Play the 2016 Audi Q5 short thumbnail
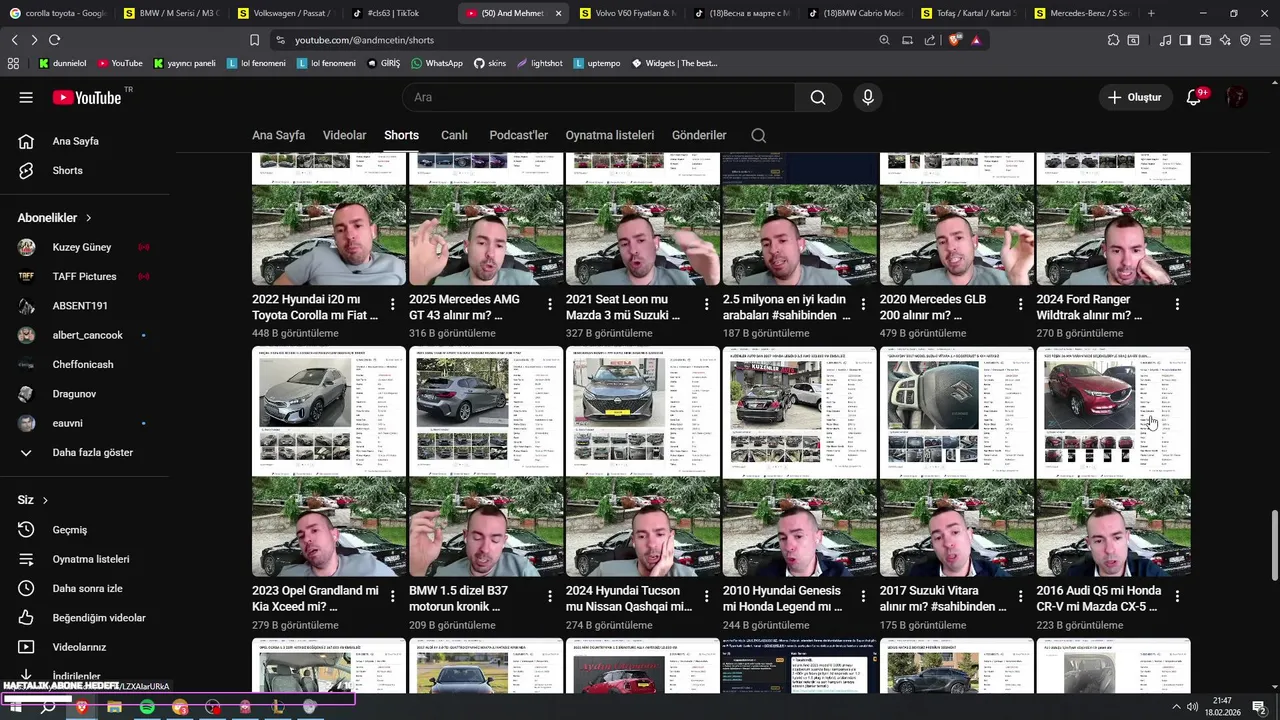 coord(1113,461)
